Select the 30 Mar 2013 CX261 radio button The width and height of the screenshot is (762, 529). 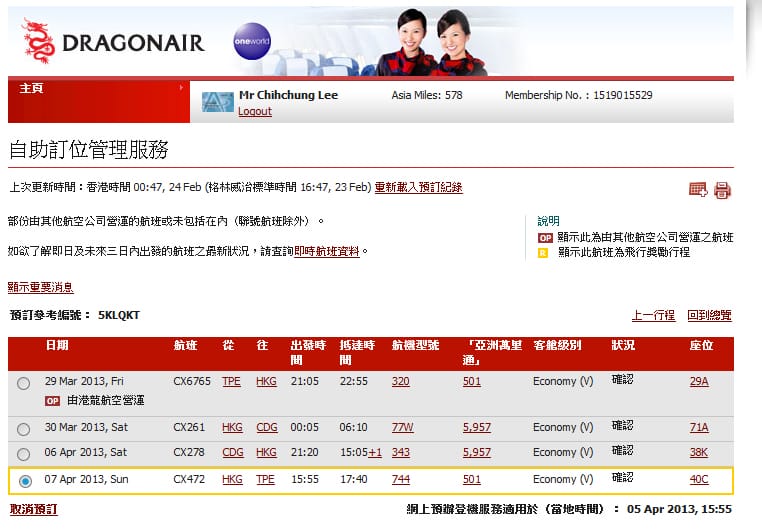click(23, 429)
